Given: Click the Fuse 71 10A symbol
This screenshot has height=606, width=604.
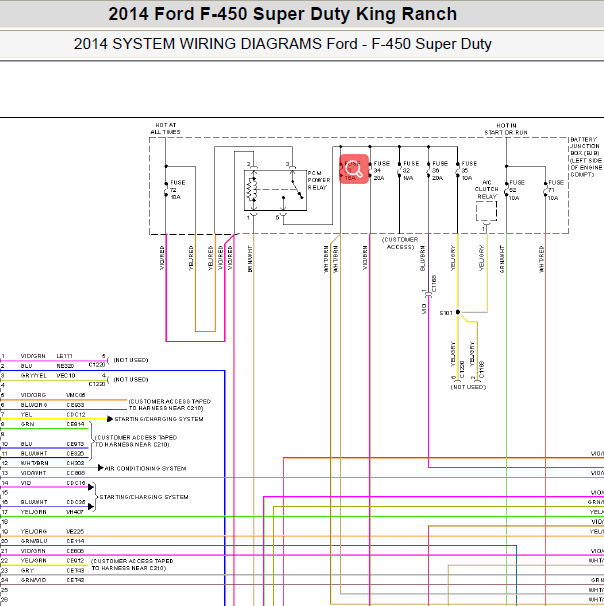Looking at the screenshot, I should point(546,189).
